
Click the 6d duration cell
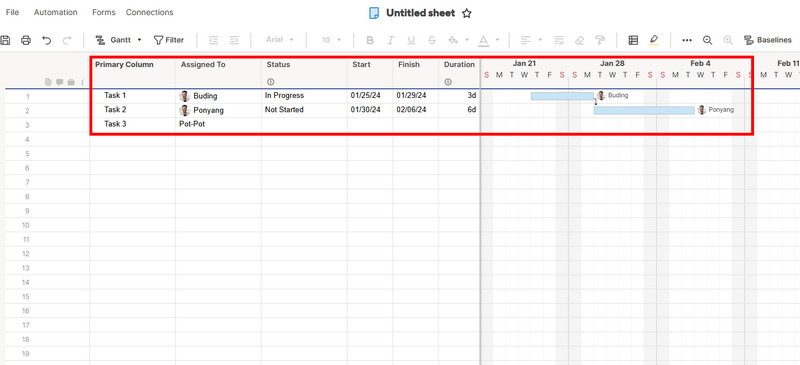point(459,110)
